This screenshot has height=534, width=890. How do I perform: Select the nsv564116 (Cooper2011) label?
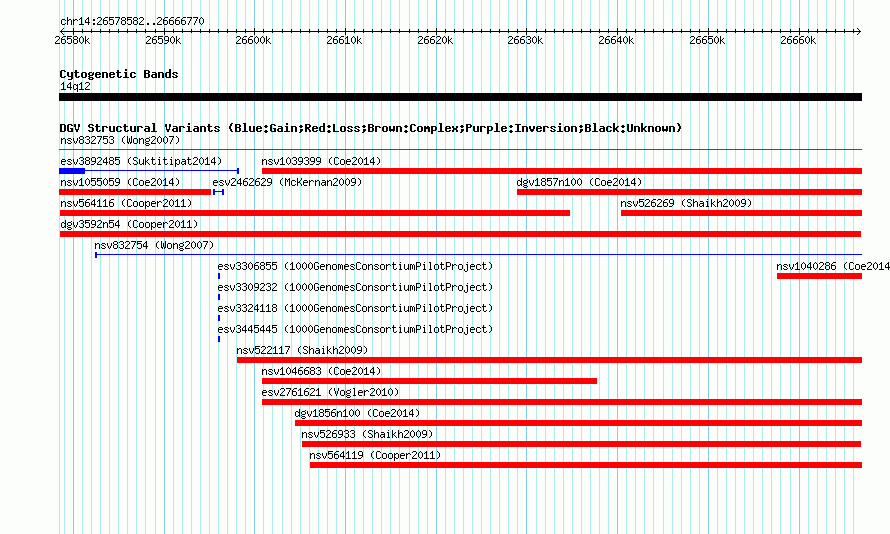pos(126,203)
